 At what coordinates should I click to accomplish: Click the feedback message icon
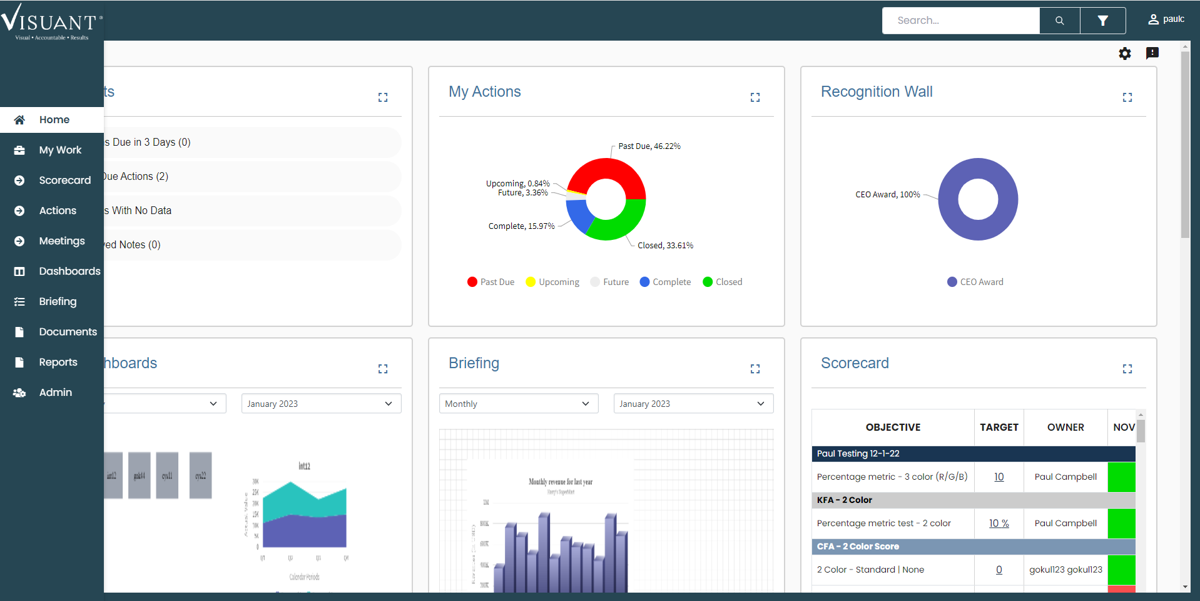tap(1152, 53)
